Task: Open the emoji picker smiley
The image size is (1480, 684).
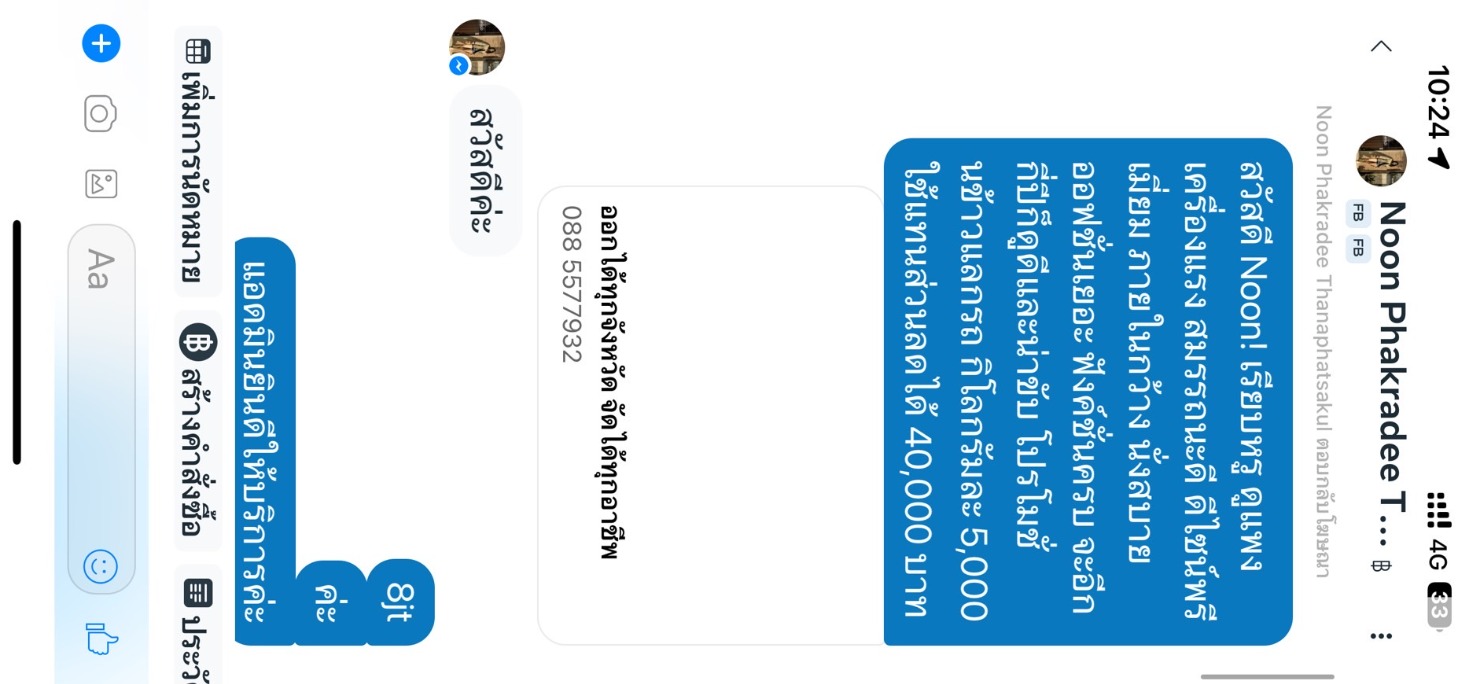Action: (x=100, y=568)
